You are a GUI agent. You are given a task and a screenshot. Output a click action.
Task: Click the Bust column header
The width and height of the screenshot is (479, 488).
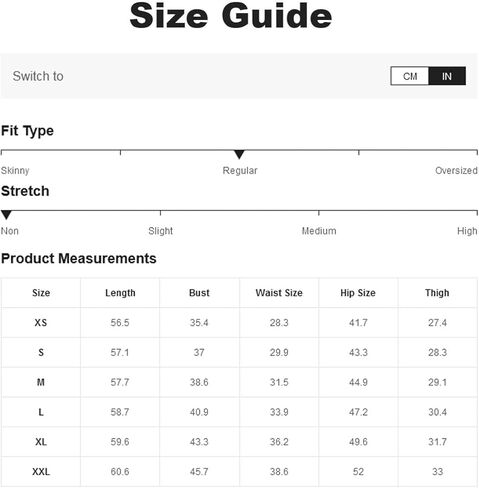pos(199,293)
